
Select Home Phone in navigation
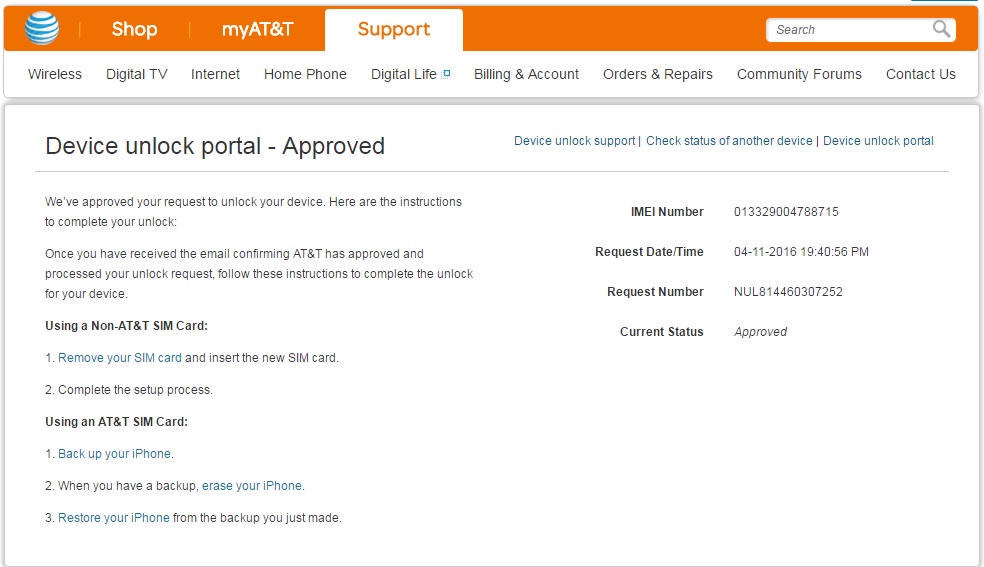305,74
